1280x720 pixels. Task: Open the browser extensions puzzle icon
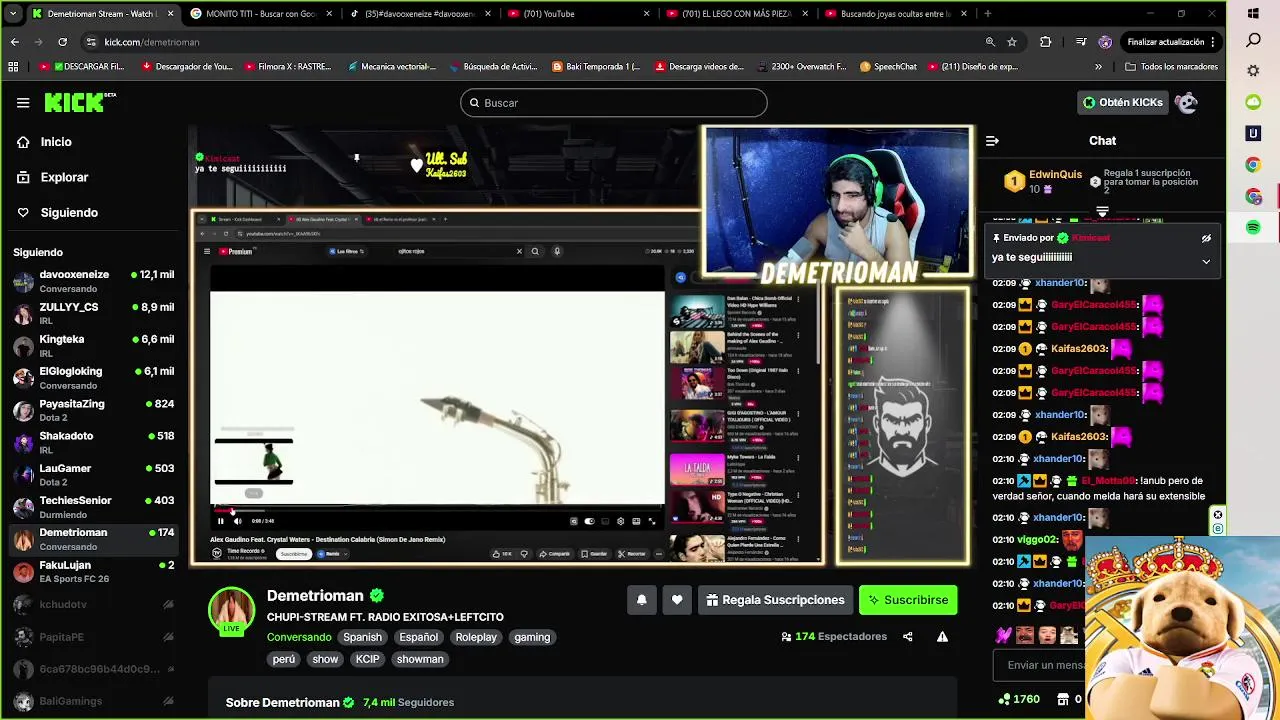pyautogui.click(x=1045, y=42)
